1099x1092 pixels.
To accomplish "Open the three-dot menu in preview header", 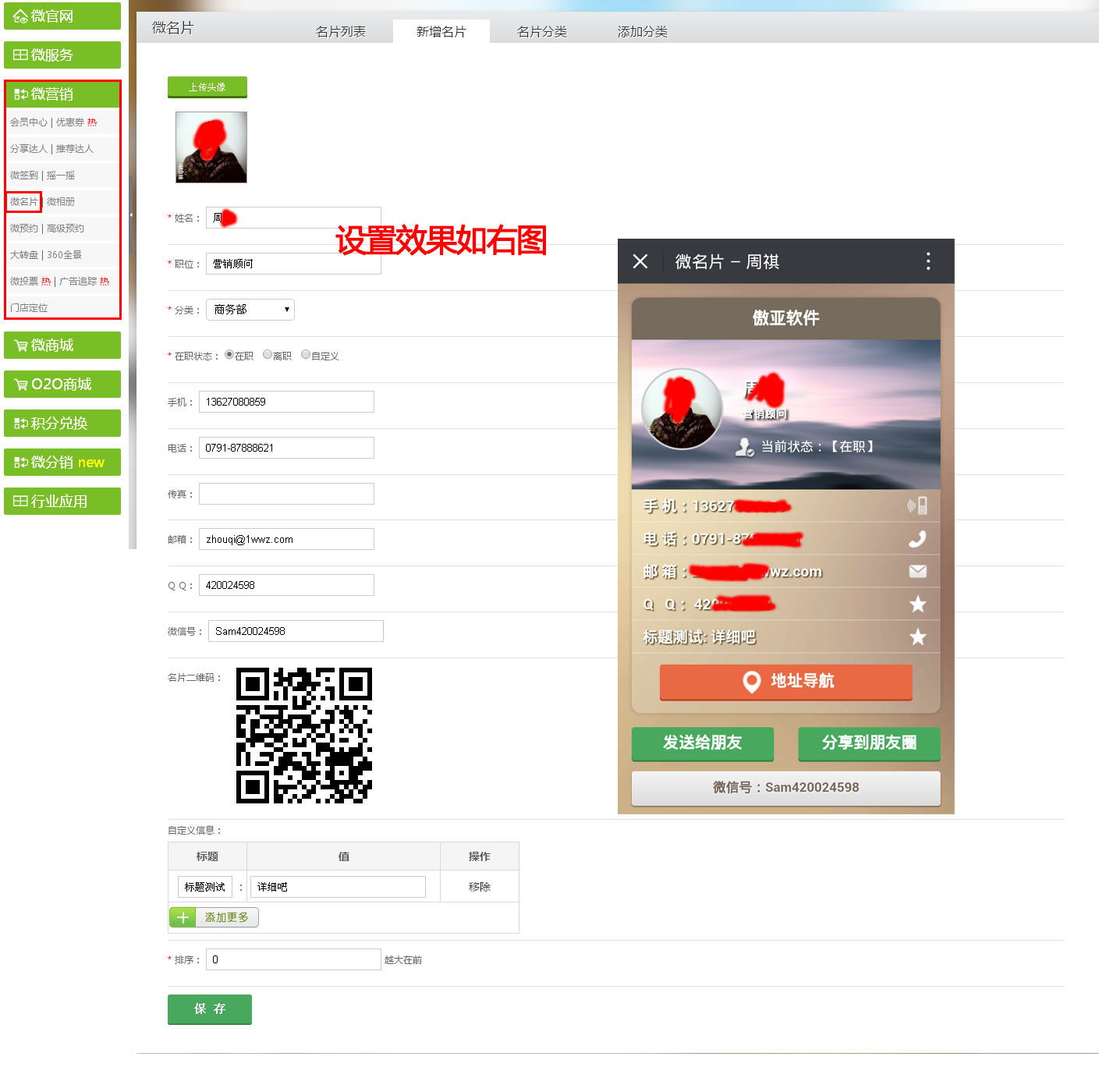I will click(927, 261).
